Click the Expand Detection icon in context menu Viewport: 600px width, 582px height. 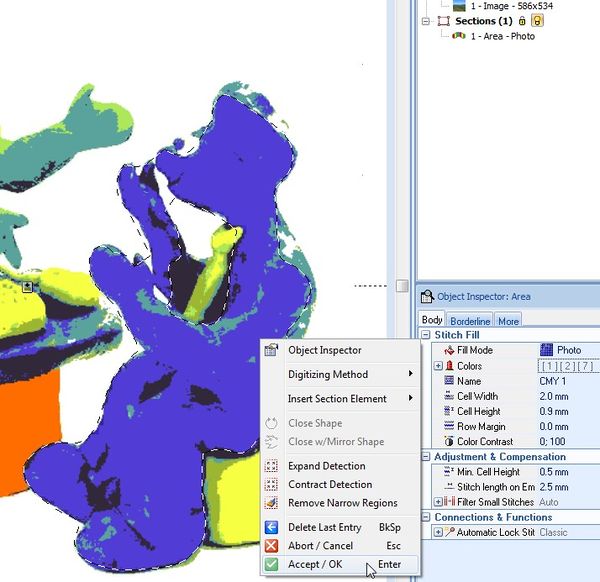click(x=271, y=466)
